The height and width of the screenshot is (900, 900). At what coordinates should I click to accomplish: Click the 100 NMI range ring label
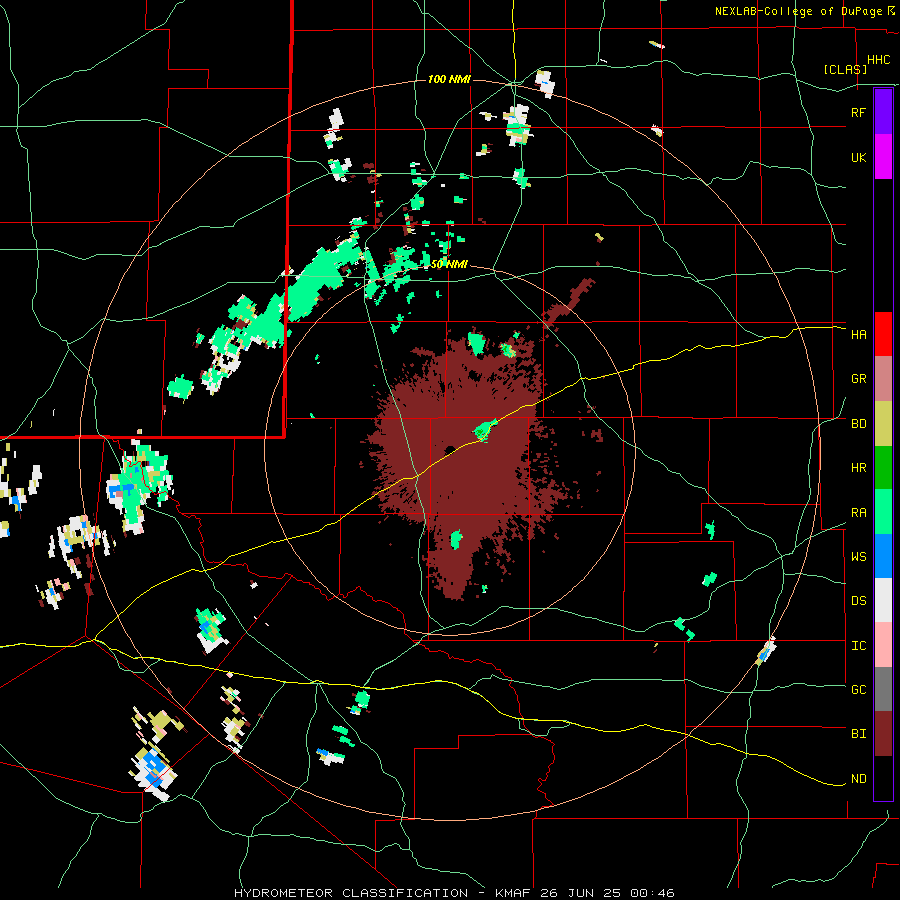[x=449, y=79]
